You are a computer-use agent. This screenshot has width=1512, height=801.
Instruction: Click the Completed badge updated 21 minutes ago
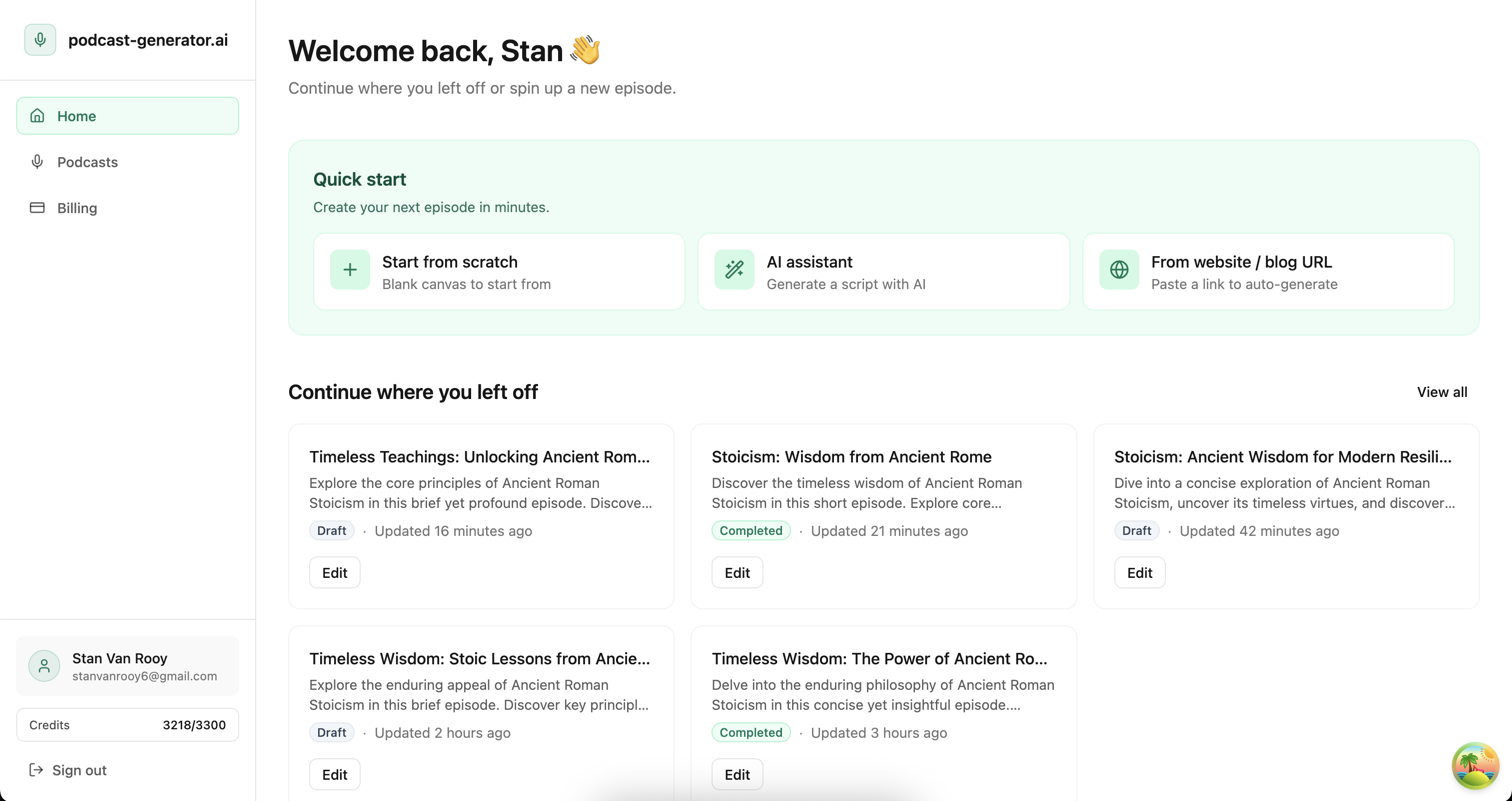[x=751, y=531]
